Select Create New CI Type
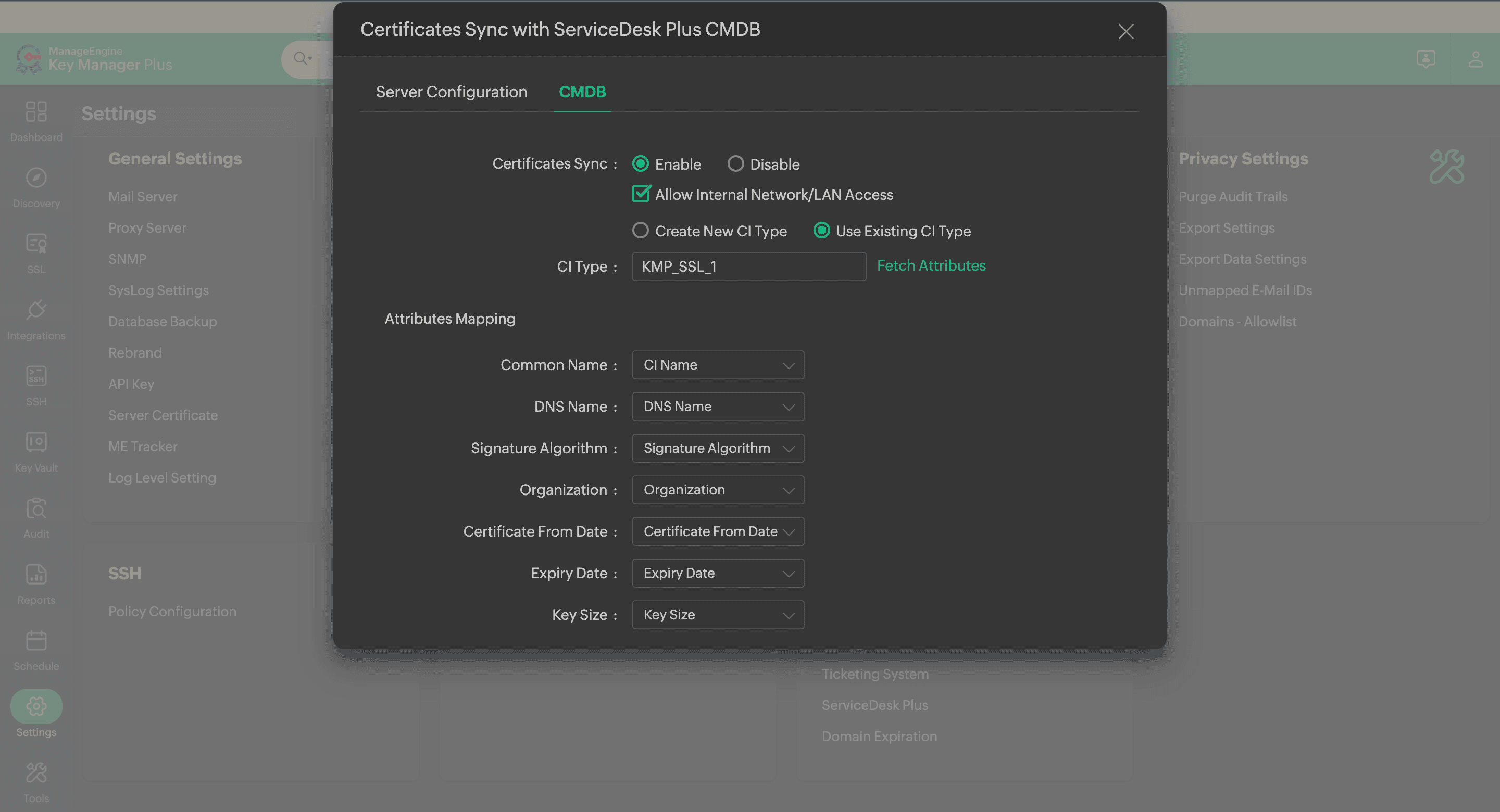Image resolution: width=1500 pixels, height=812 pixels. pyautogui.click(x=641, y=231)
